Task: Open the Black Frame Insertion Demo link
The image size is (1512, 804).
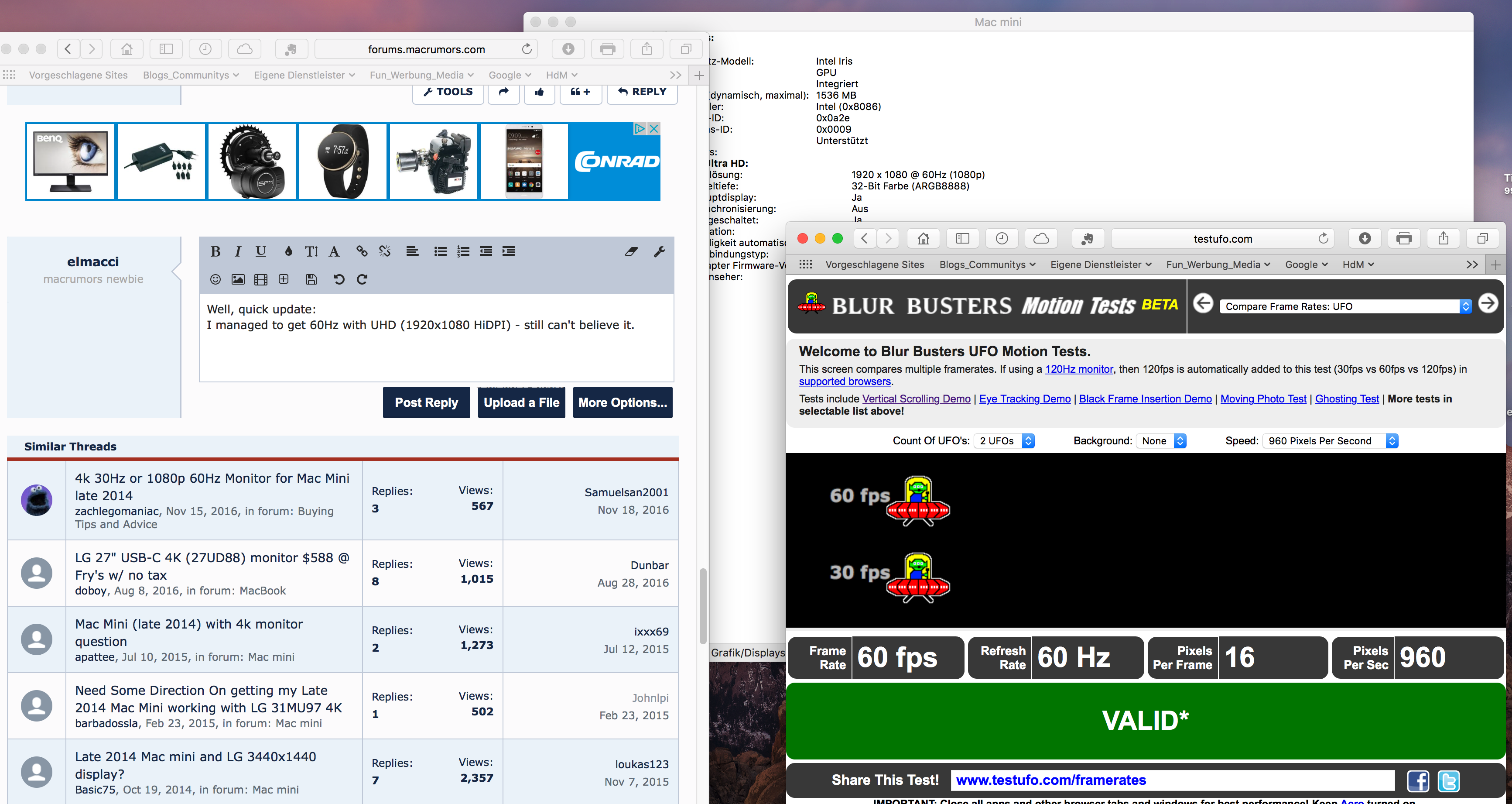Action: (1145, 399)
